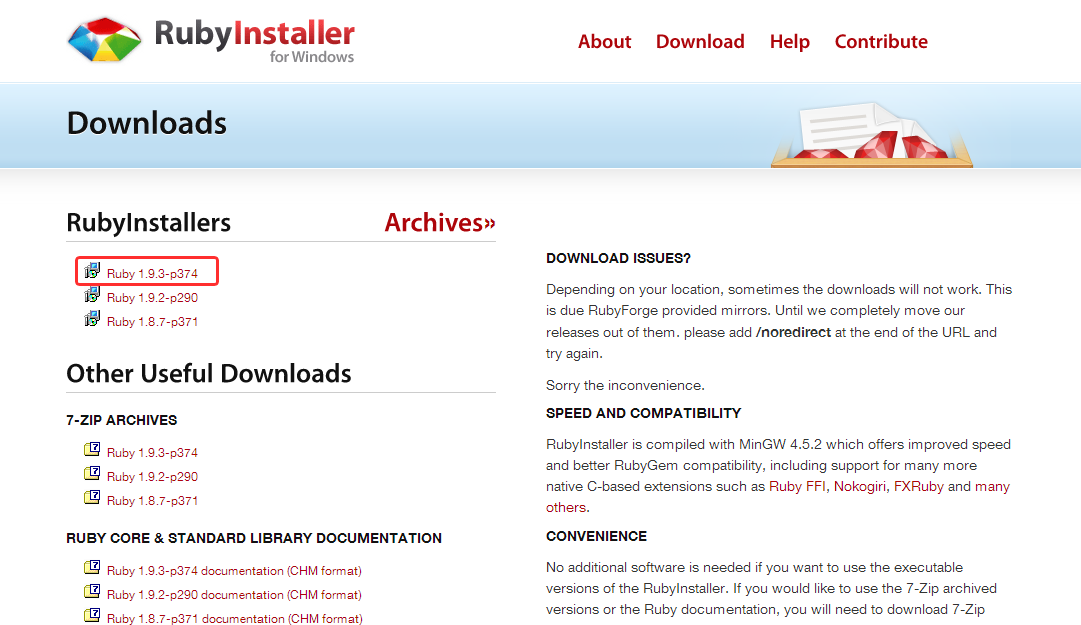Click installer icon beside Ruby 1.8.7-p371
Viewport: 1081px width, 625px height.
pos(93,320)
